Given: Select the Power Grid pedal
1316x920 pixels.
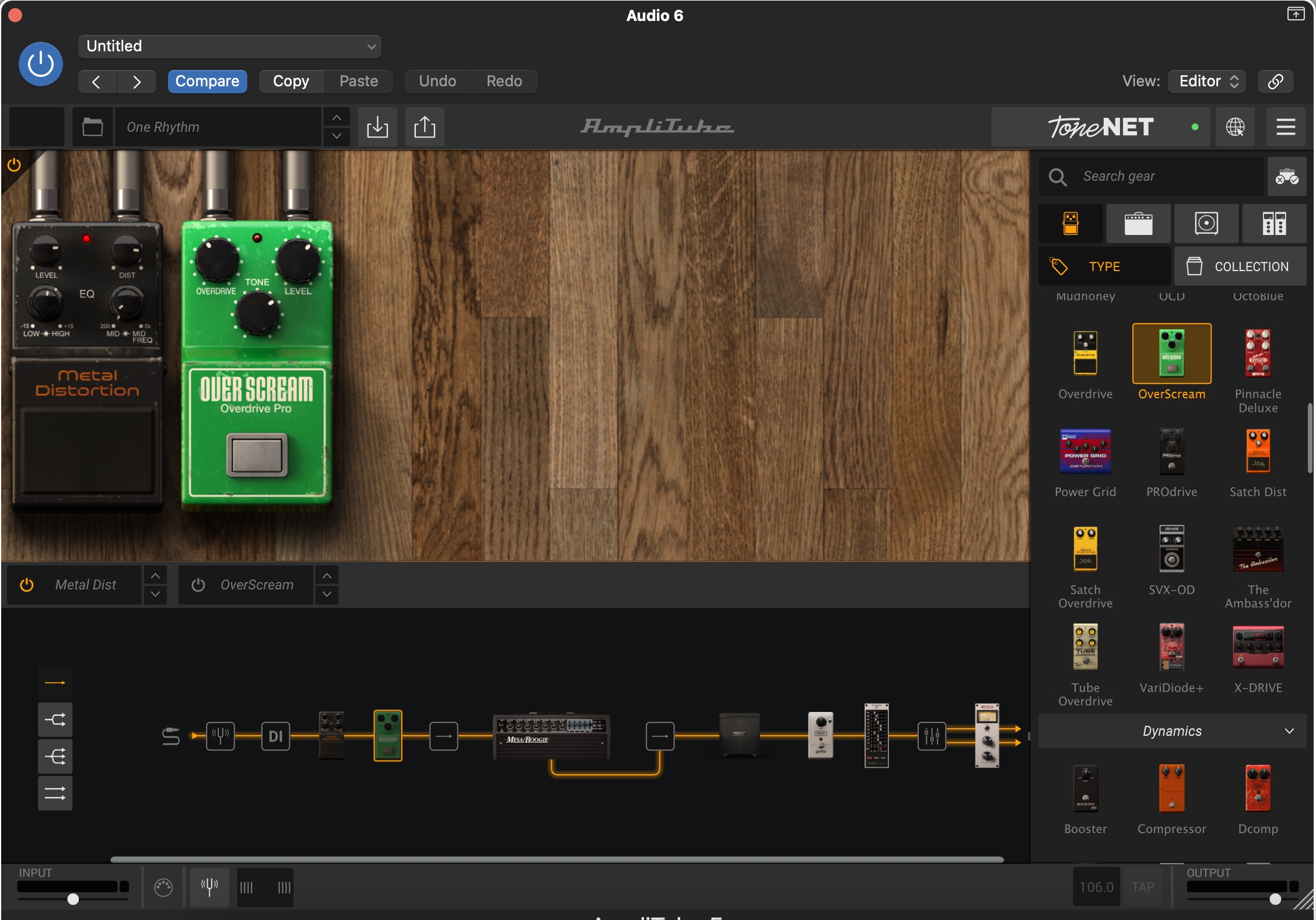Looking at the screenshot, I should [1086, 451].
